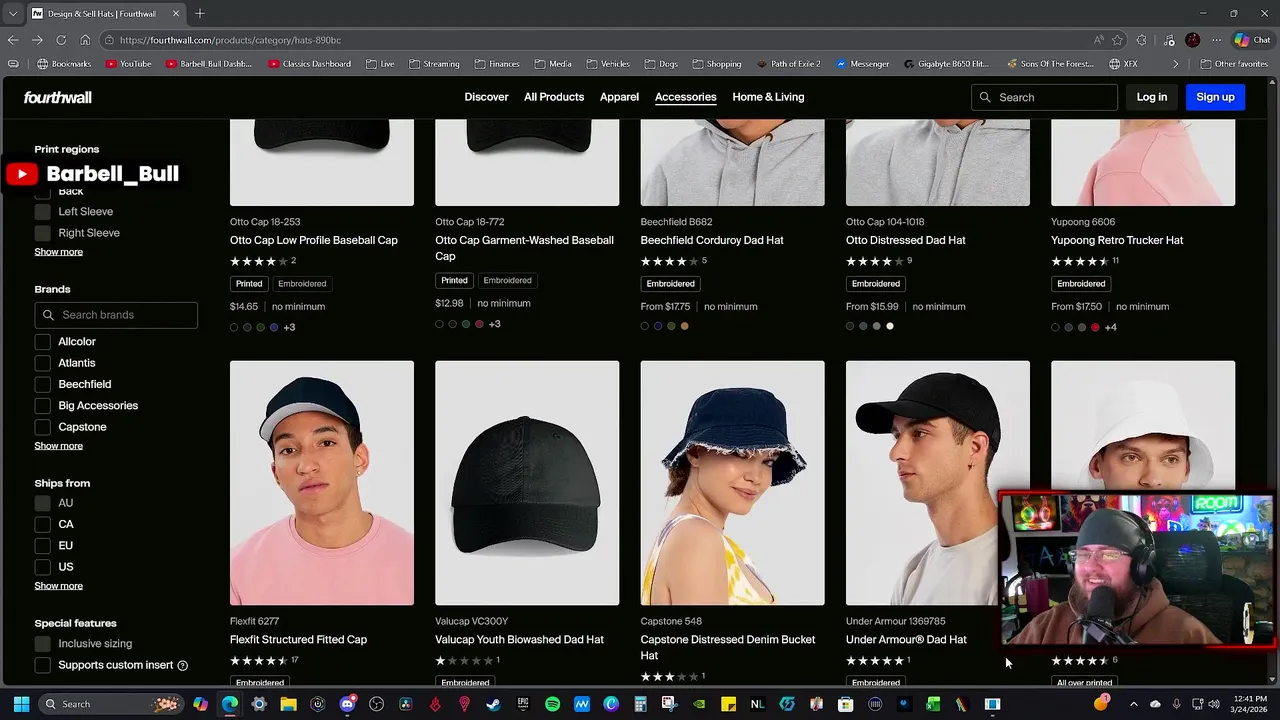
Task: Show more colors +4 for Yupoong Trucker Hat
Action: [1110, 327]
